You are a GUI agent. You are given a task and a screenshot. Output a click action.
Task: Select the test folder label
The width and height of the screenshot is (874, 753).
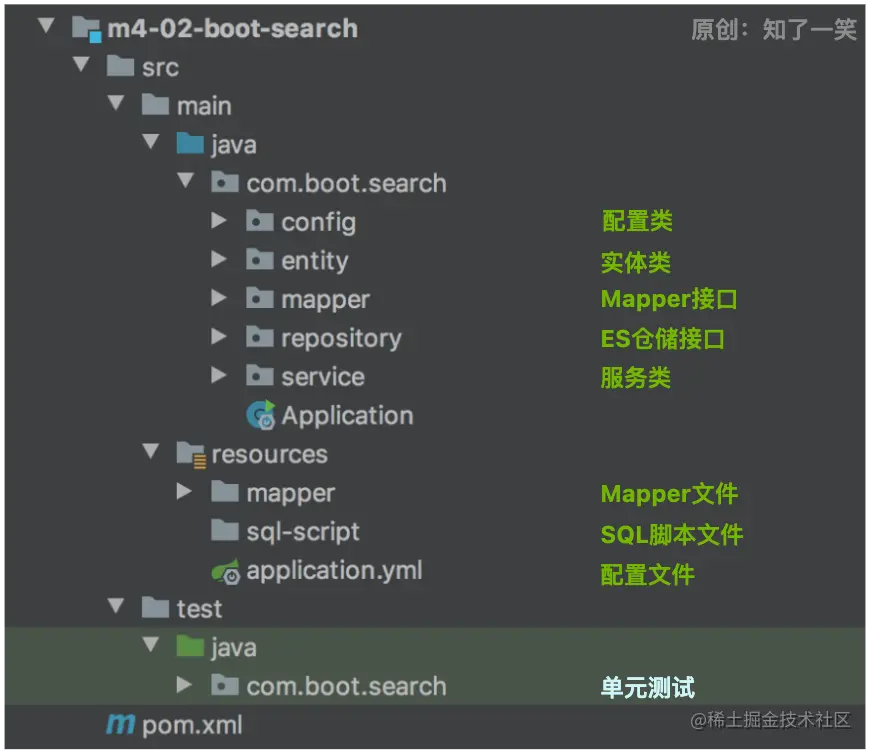tap(200, 609)
